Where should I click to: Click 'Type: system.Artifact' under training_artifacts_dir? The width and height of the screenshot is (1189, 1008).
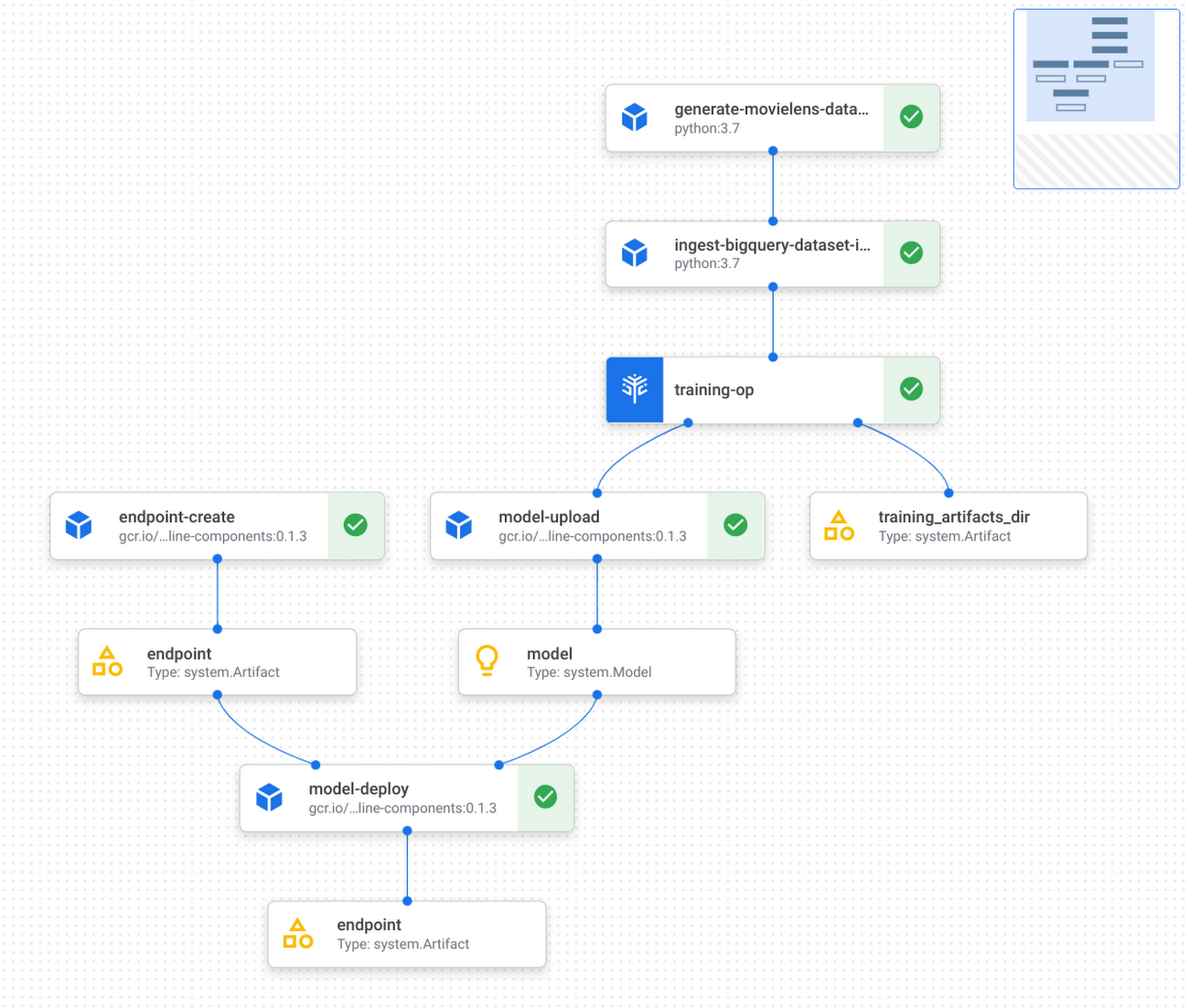(x=945, y=537)
